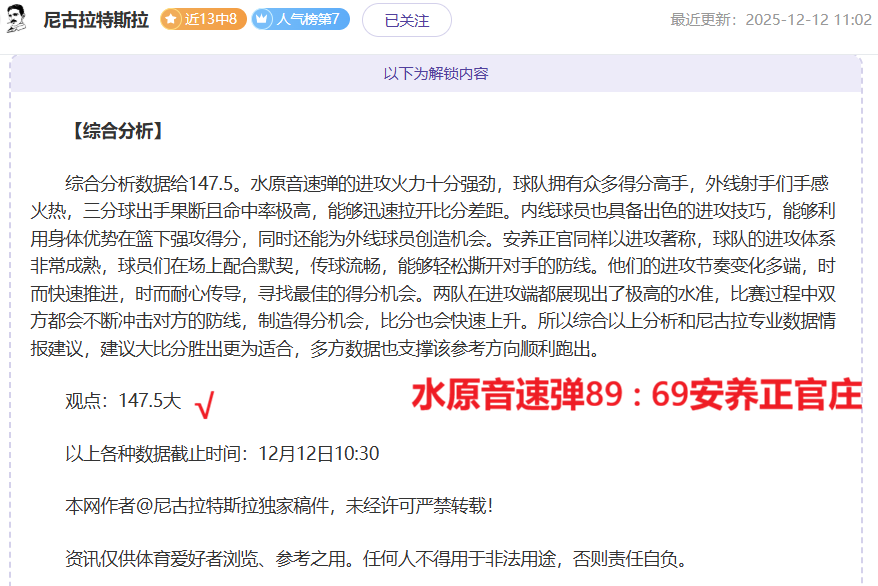
Task: Click the 已关注 follow button
Action: [x=406, y=20]
